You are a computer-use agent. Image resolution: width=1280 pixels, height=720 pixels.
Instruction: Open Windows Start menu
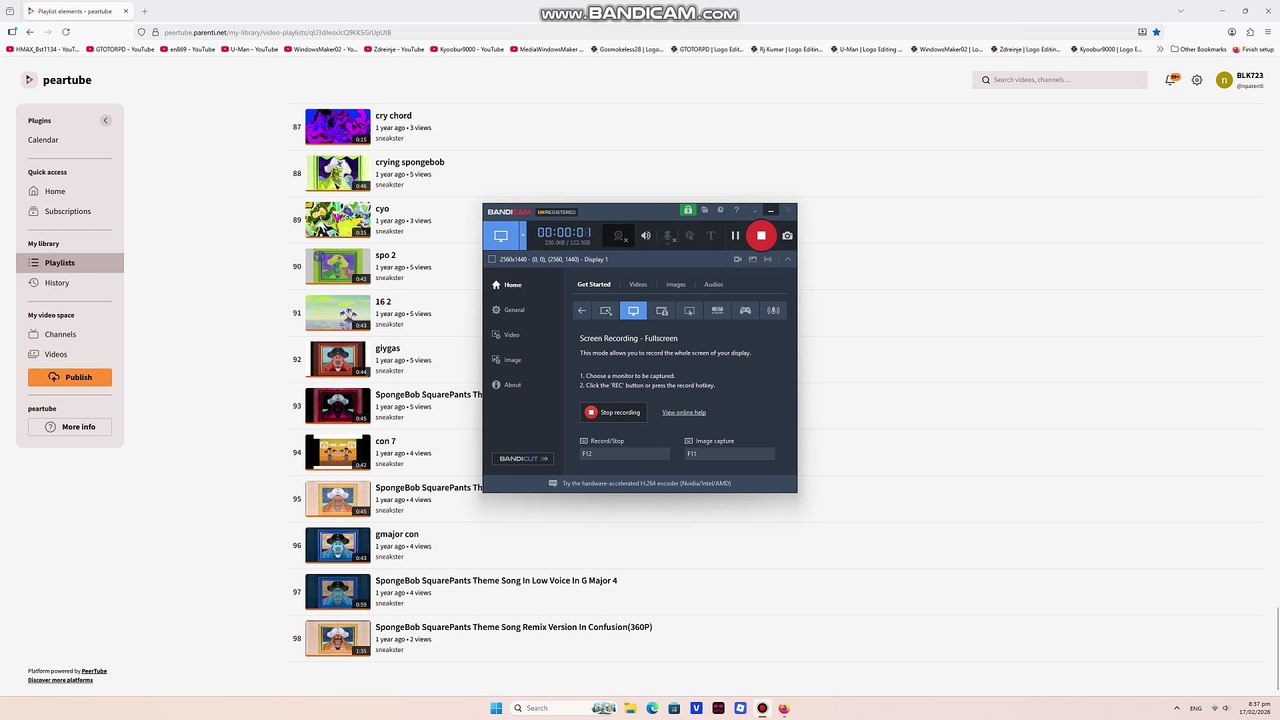coord(496,708)
